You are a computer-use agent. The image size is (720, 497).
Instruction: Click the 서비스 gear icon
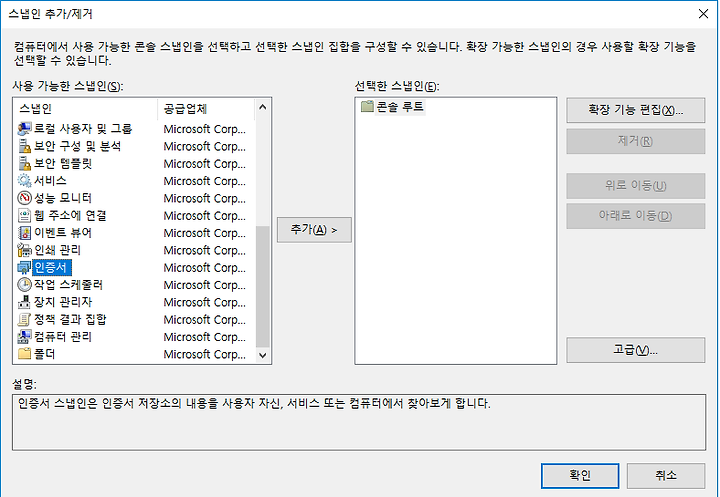tap(24, 181)
